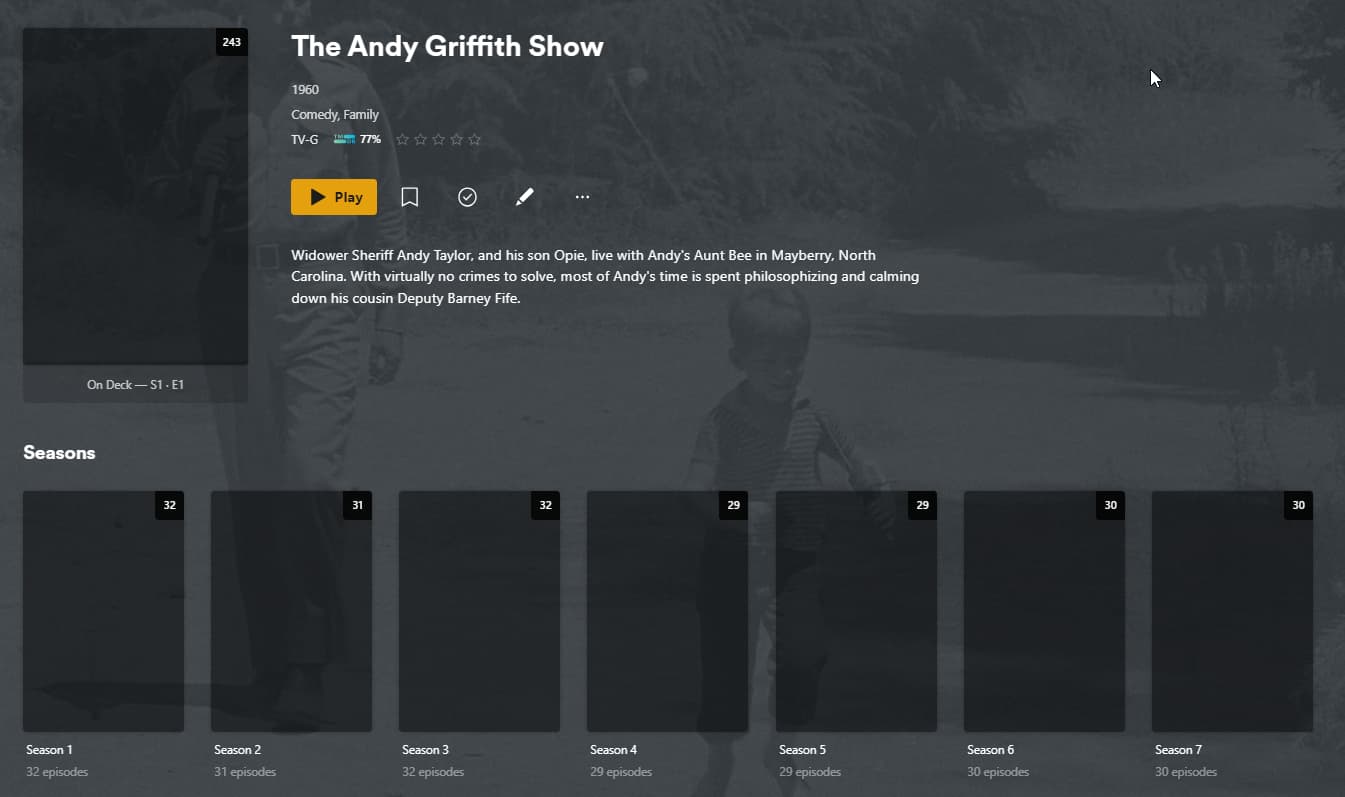Rate the show five stars
The height and width of the screenshot is (797, 1345).
pos(474,140)
